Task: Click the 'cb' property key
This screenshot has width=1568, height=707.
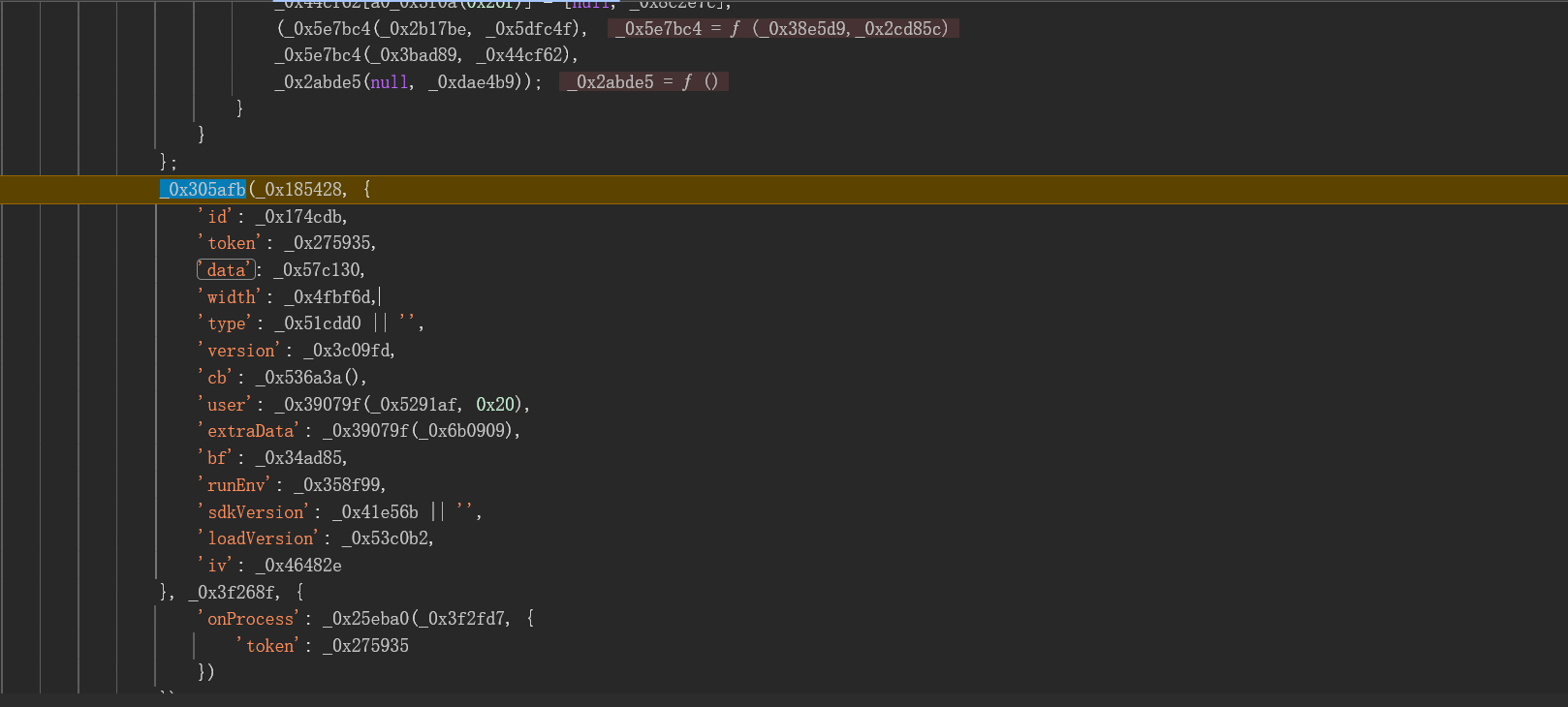Action: pos(217,378)
